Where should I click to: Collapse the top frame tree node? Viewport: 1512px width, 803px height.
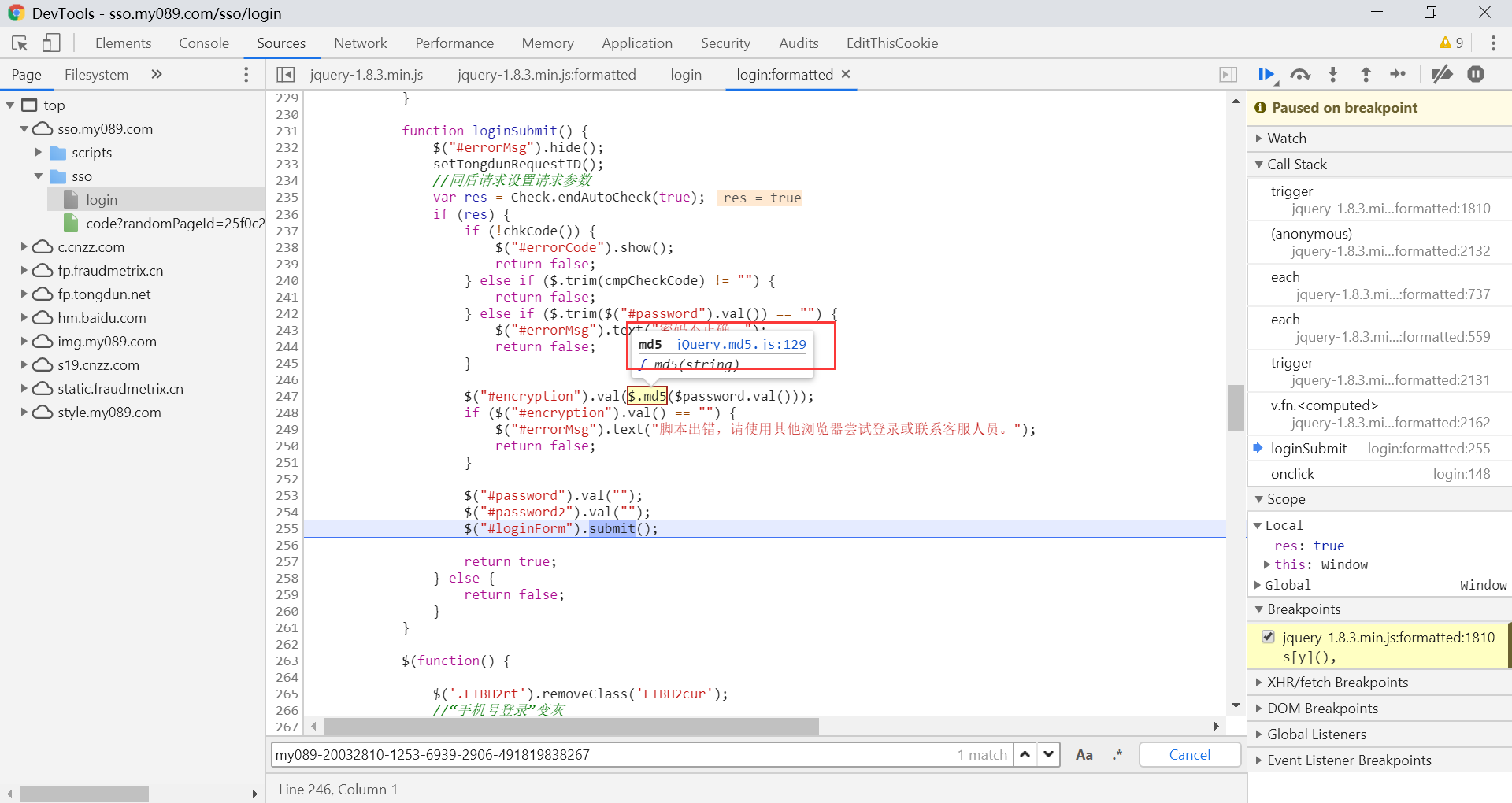(10, 105)
